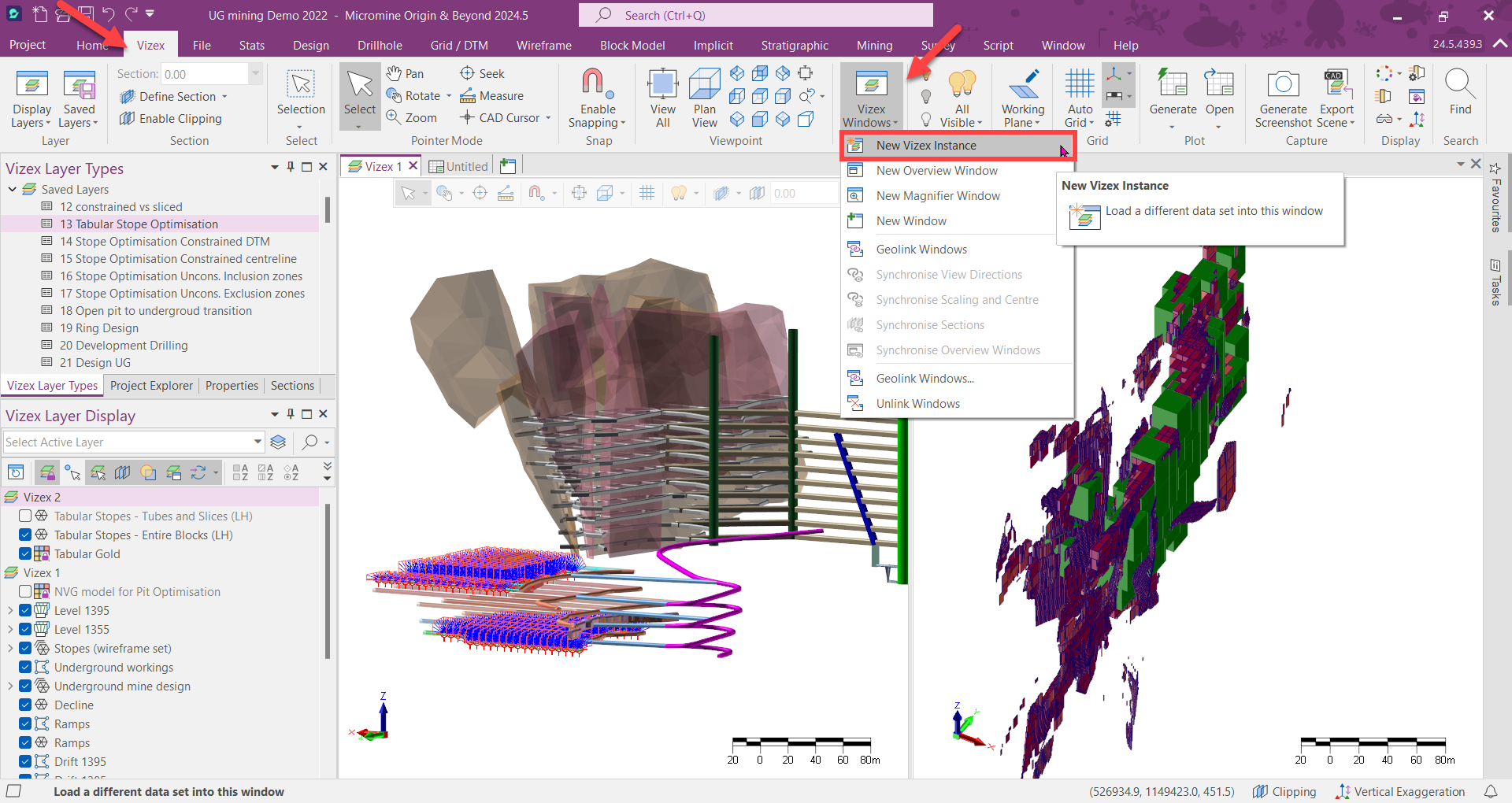Viewport: 1512px width, 803px height.
Task: Toggle visibility of Level 1395
Action: [26, 610]
